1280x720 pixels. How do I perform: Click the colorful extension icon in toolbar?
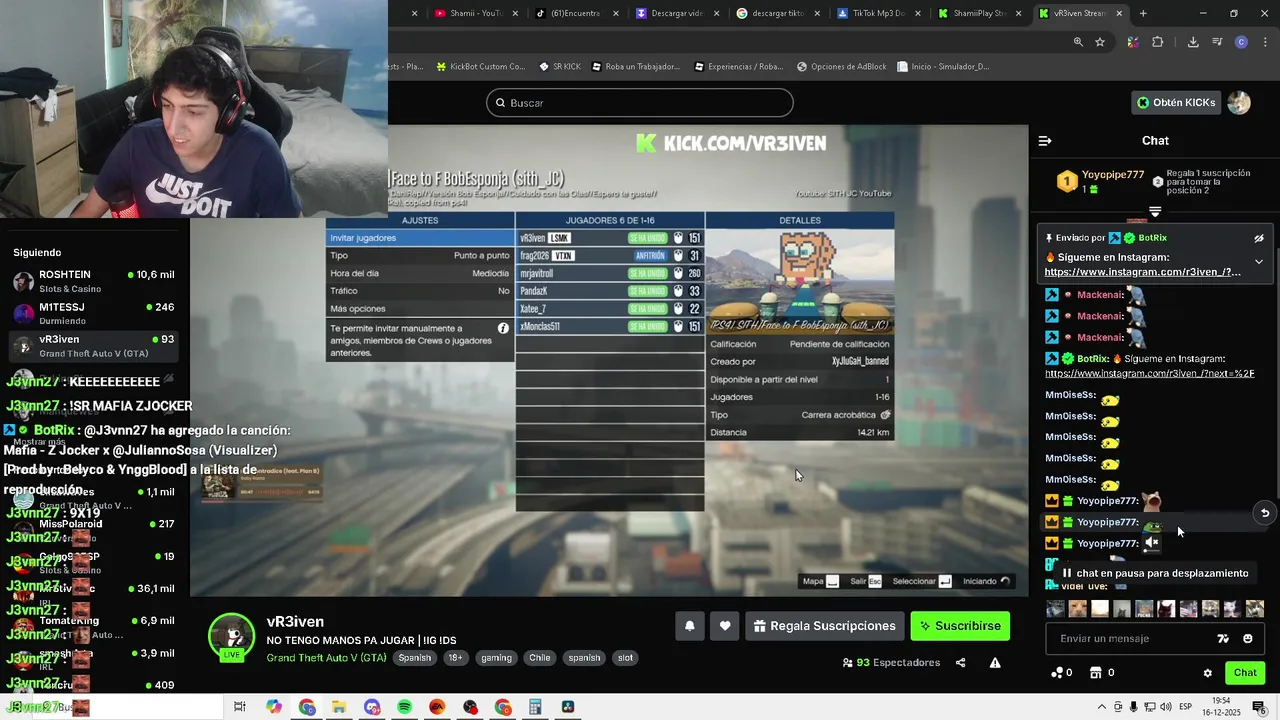pyautogui.click(x=1133, y=42)
